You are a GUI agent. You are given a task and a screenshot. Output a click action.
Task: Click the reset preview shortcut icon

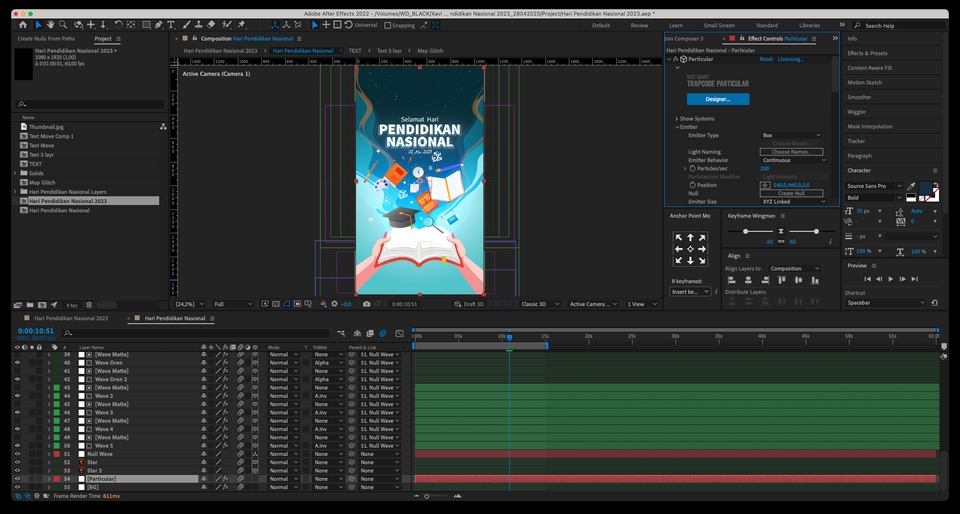tap(934, 303)
